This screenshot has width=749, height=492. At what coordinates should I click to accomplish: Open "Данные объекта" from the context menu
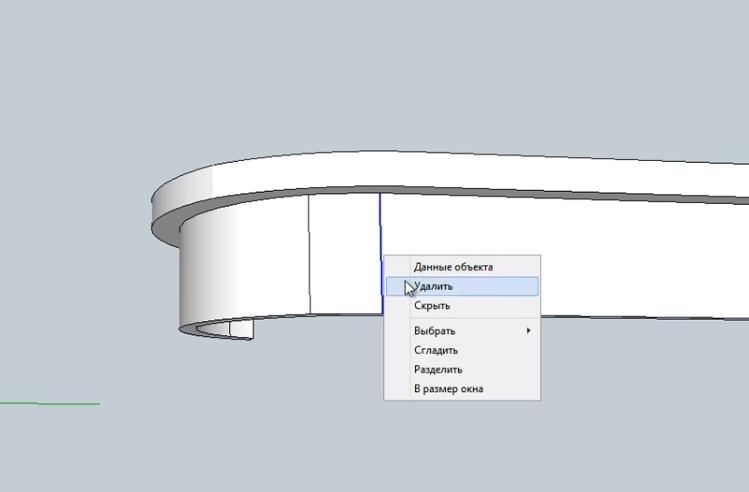pyautogui.click(x=453, y=267)
